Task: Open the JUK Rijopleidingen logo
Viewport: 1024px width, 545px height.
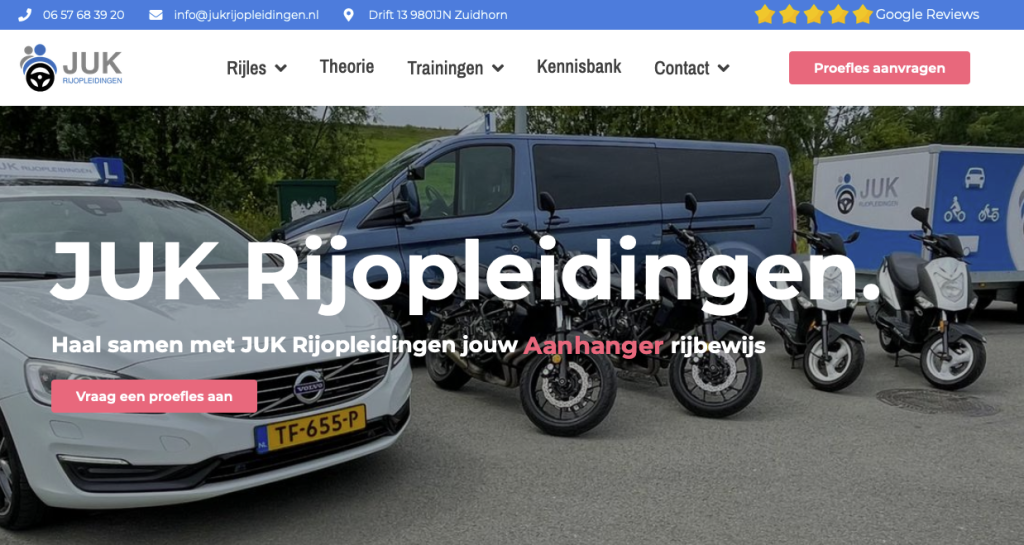Action: (71, 67)
